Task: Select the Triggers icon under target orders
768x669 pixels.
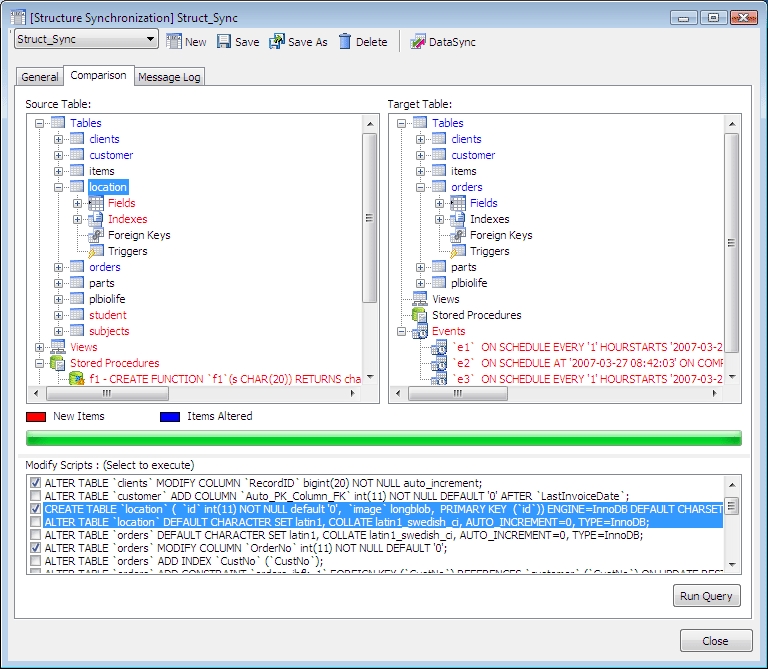Action: (458, 251)
